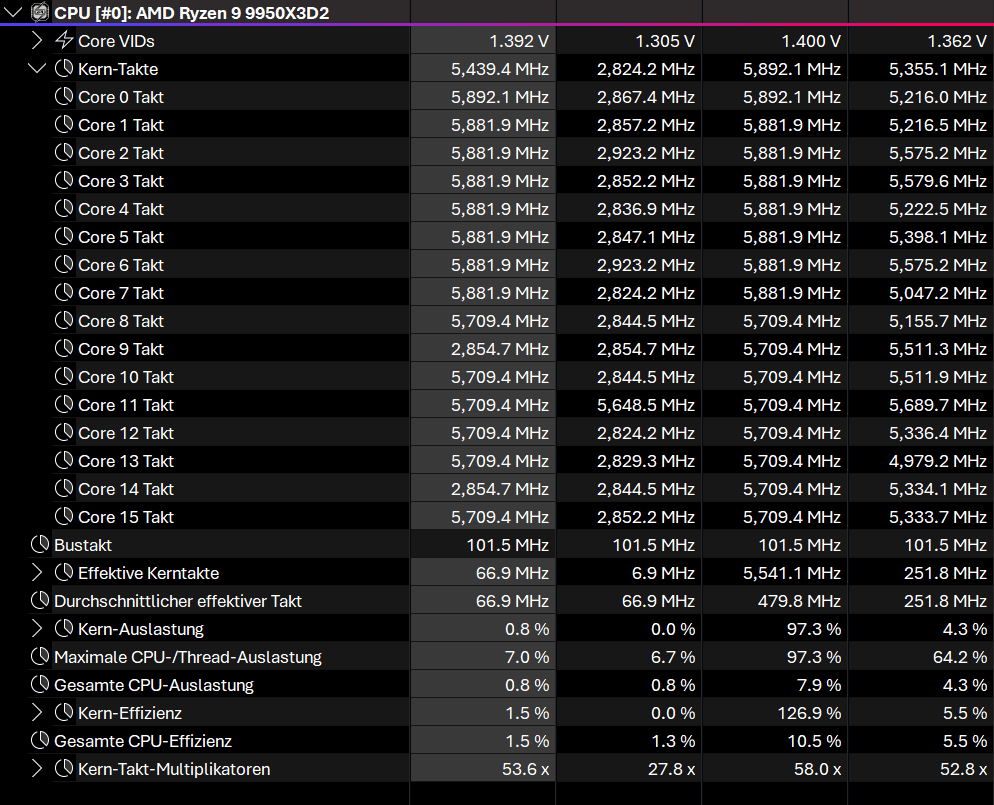Click Core 7 Takt value 5,047.2 MHz

[x=938, y=293]
